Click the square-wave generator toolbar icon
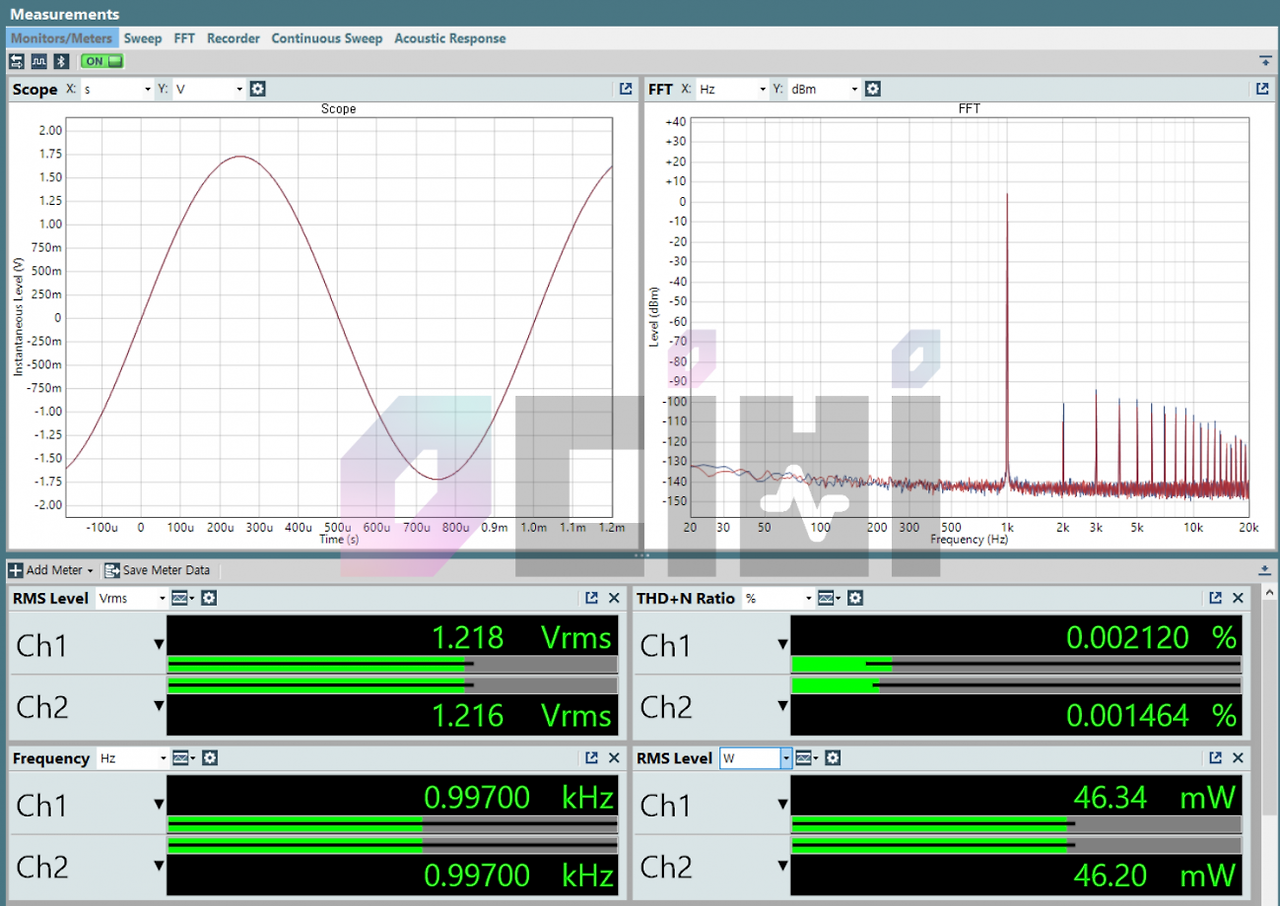 tap(38, 61)
